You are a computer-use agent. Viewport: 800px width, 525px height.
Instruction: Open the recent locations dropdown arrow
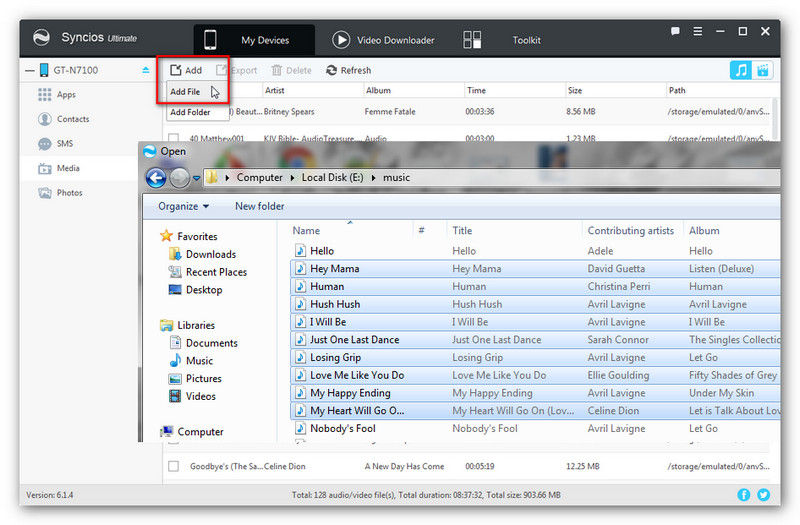click(196, 178)
